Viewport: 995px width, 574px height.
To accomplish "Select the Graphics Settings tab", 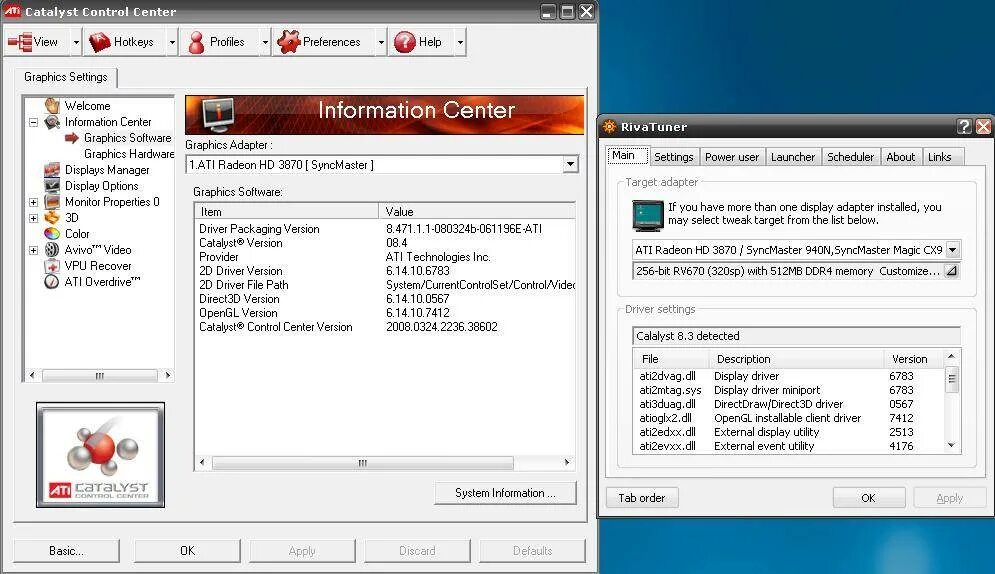I will point(66,77).
